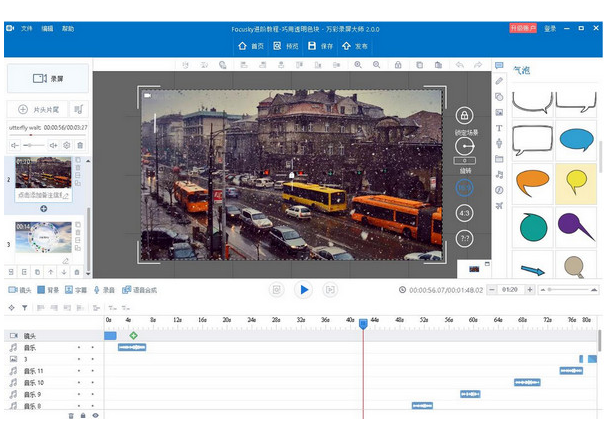Switch to 背景 background tab

pyautogui.click(x=48, y=290)
